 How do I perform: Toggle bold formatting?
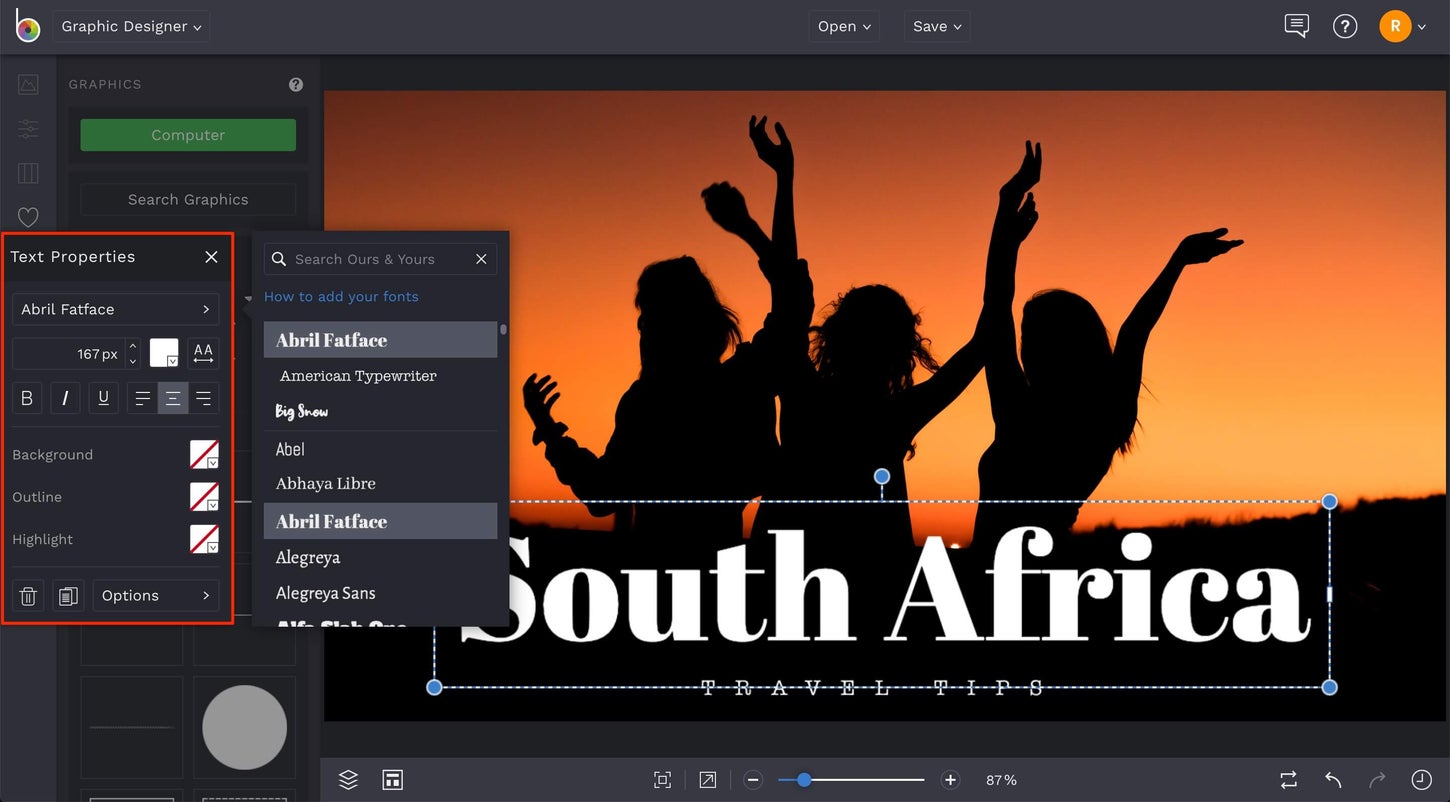(27, 398)
